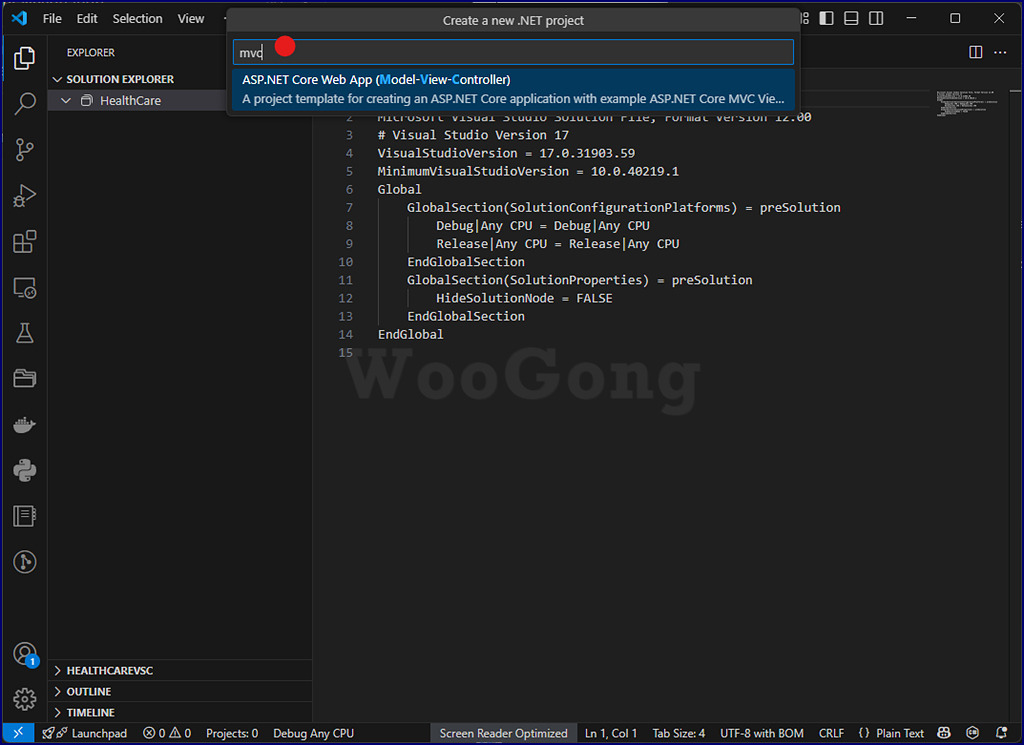
Task: Click HideSolutionNode = FALSE line
Action: tap(524, 298)
